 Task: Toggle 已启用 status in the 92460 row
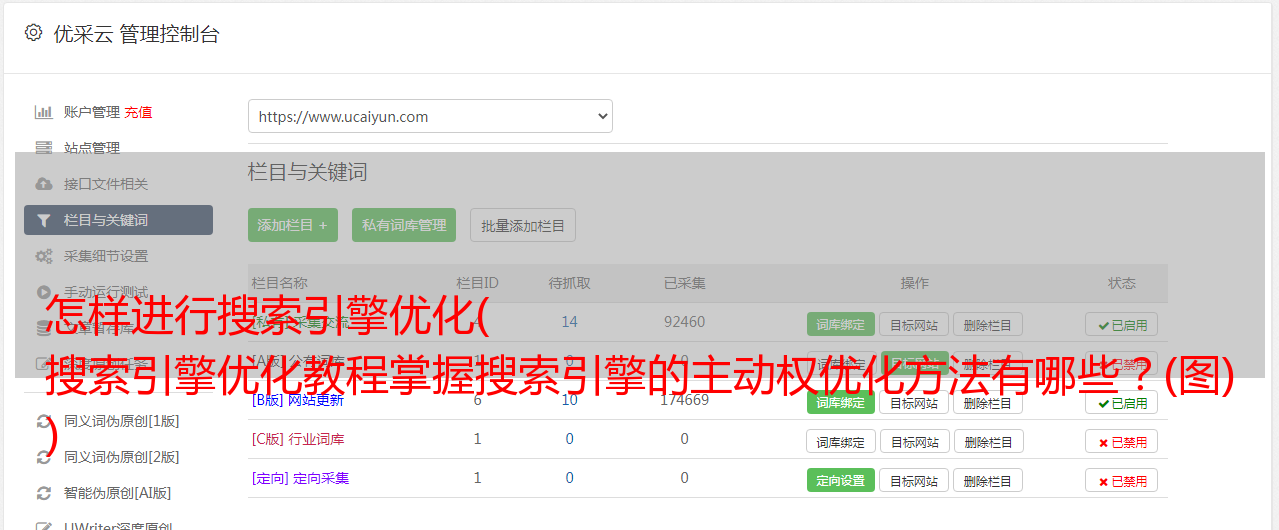point(1122,325)
